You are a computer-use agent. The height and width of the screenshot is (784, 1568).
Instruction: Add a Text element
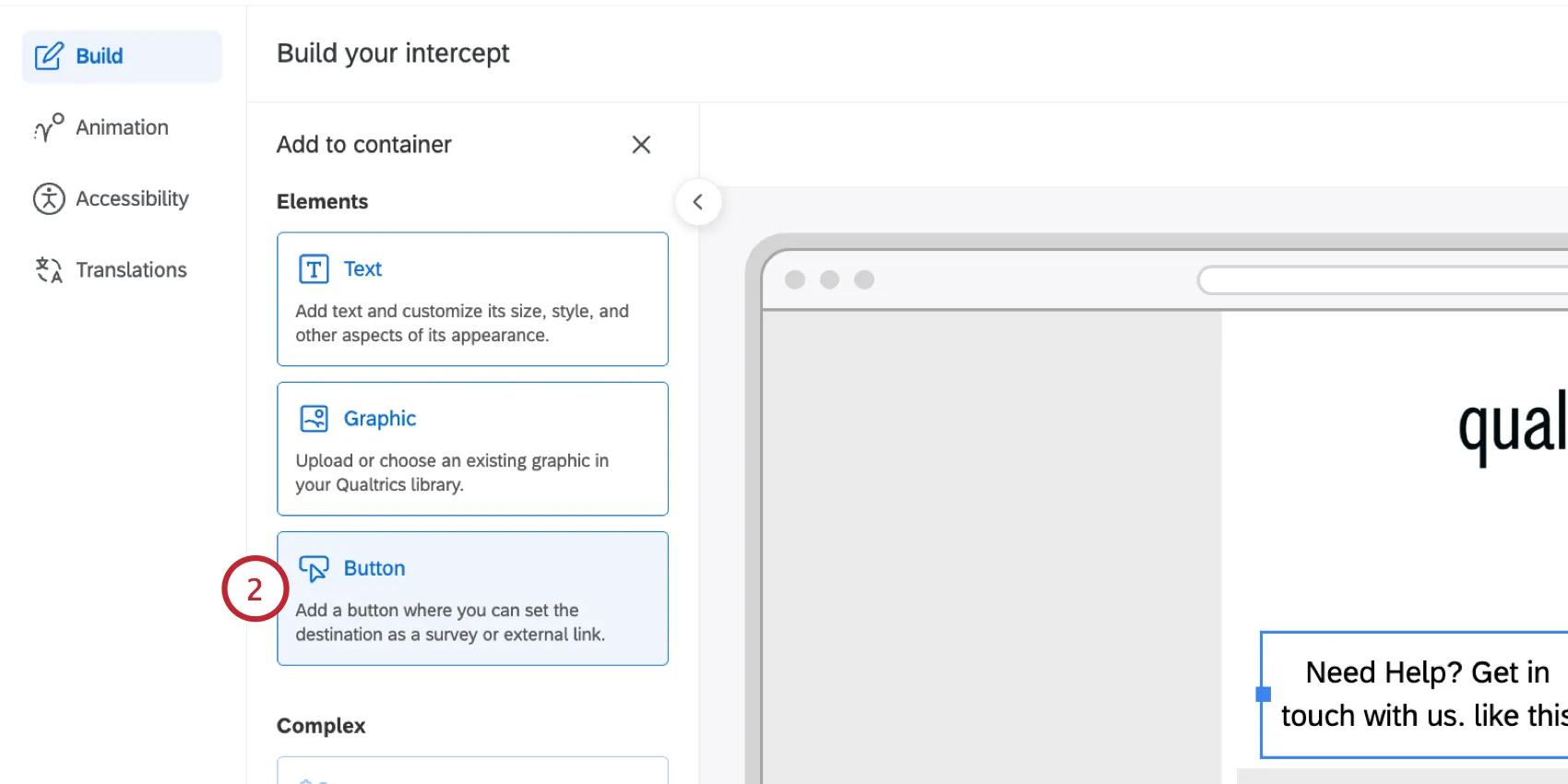472,299
